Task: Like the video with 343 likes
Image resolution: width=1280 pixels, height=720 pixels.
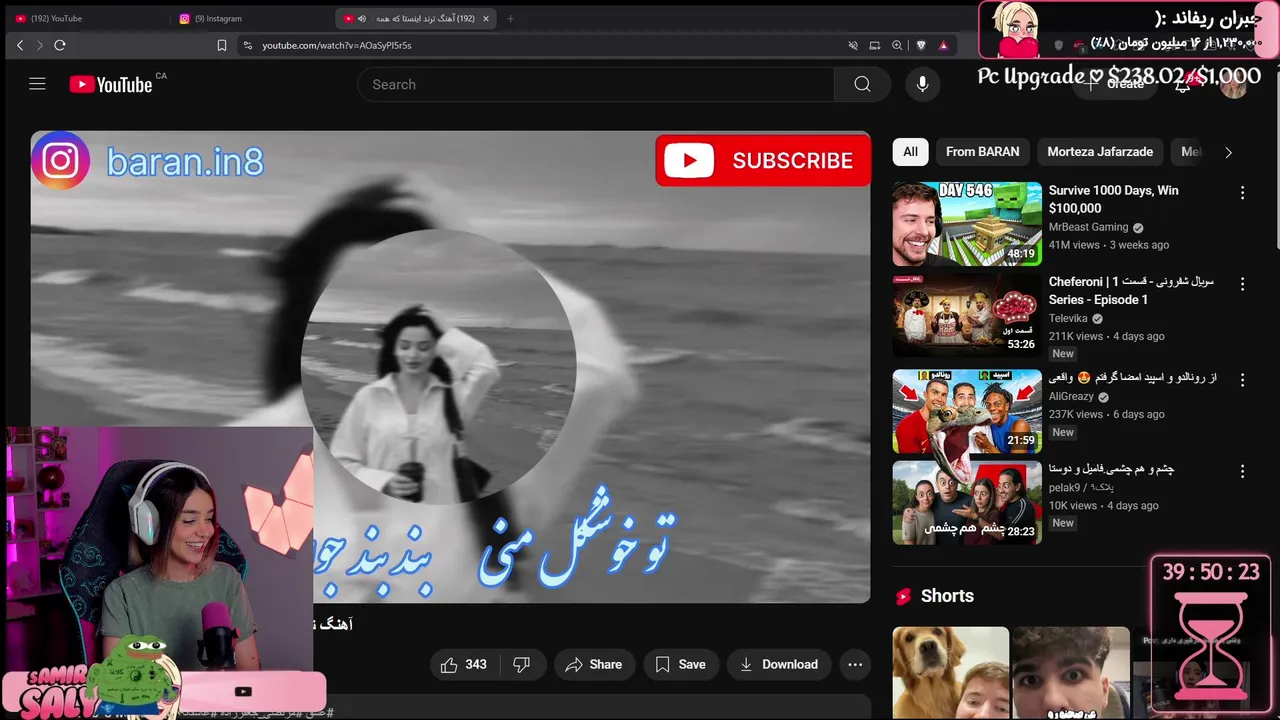Action: click(463, 664)
